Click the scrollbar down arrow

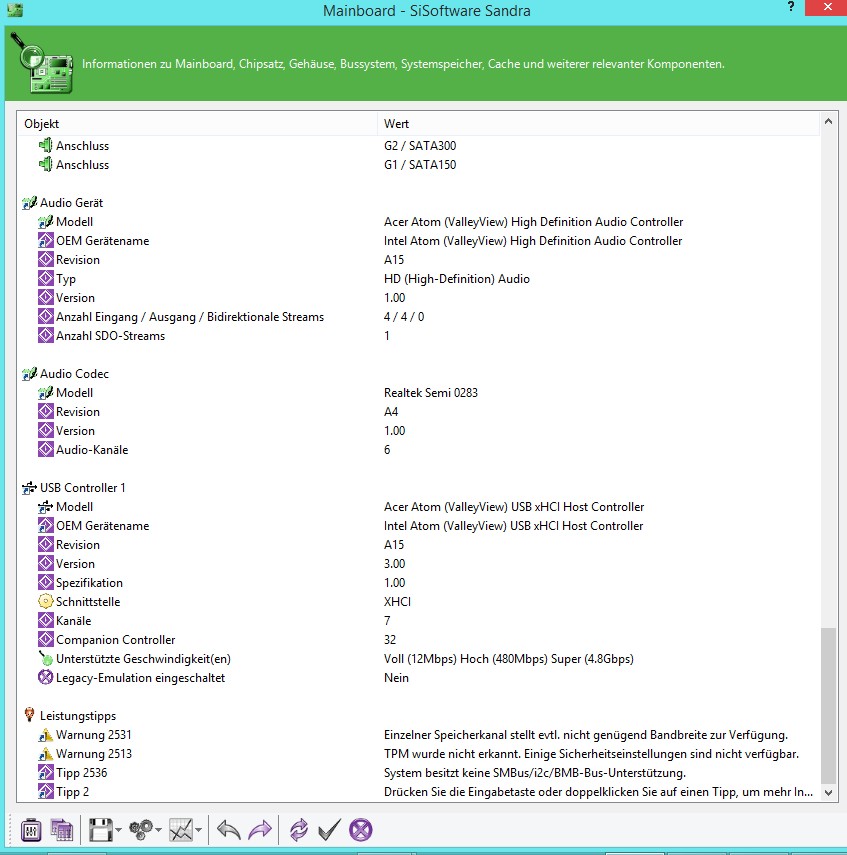point(828,793)
